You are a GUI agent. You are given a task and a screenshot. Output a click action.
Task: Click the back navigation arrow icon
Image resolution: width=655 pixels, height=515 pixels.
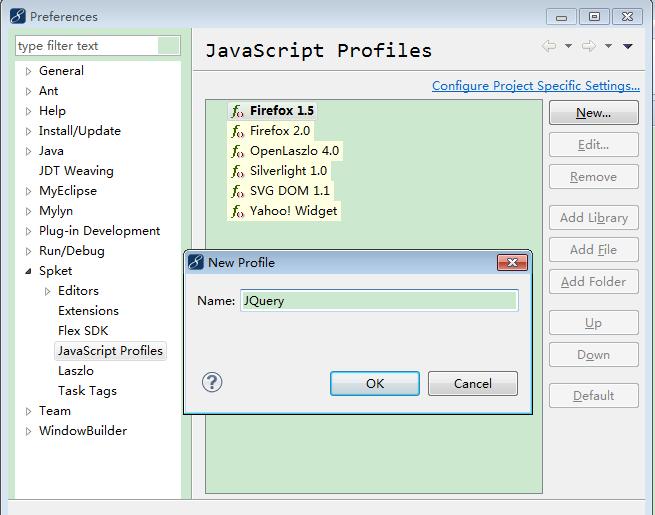click(549, 46)
